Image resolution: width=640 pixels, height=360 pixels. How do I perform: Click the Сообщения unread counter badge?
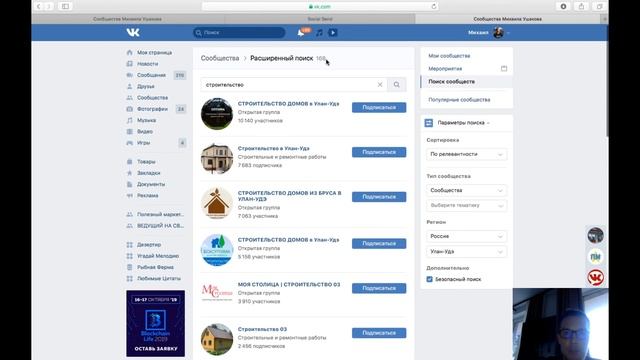click(x=180, y=75)
